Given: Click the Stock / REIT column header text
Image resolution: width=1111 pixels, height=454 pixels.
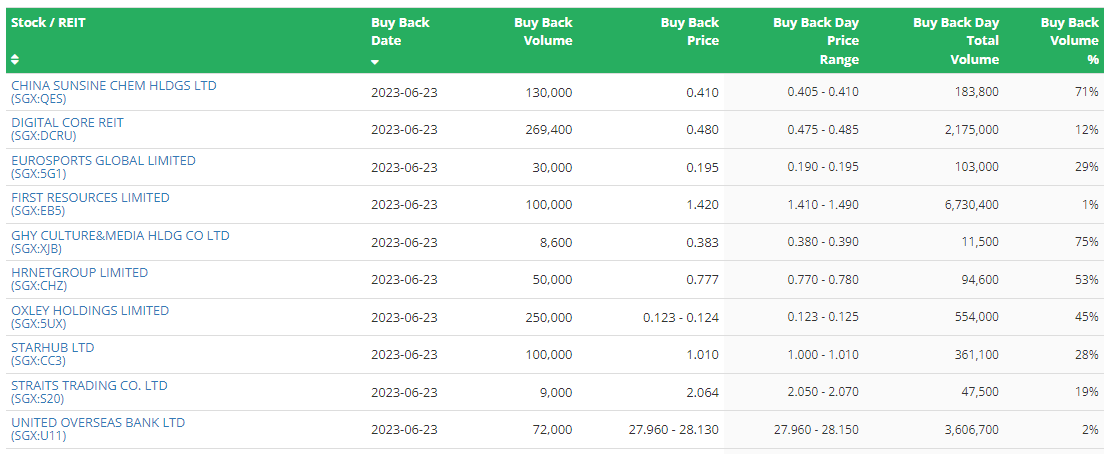Looking at the screenshot, I should pyautogui.click(x=48, y=23).
